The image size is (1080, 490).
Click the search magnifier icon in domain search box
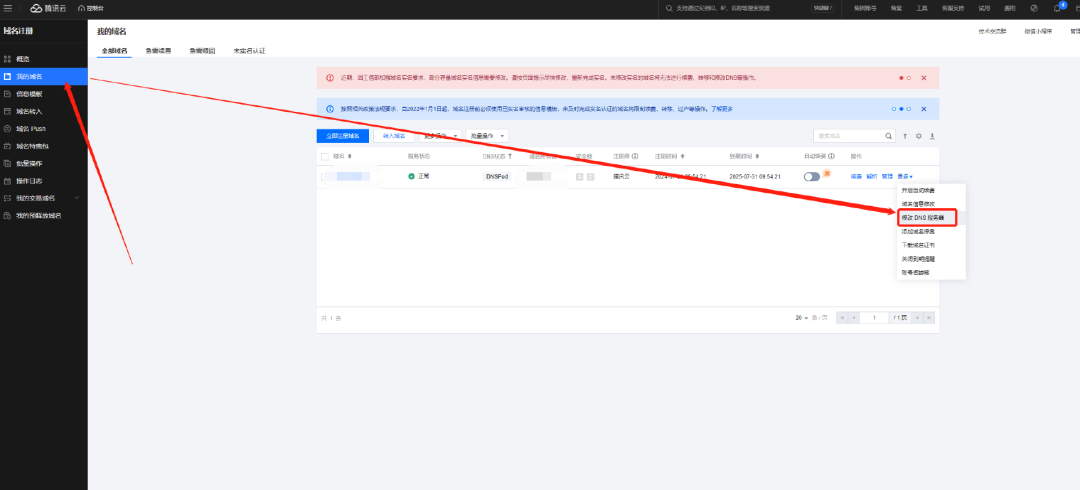pos(889,136)
